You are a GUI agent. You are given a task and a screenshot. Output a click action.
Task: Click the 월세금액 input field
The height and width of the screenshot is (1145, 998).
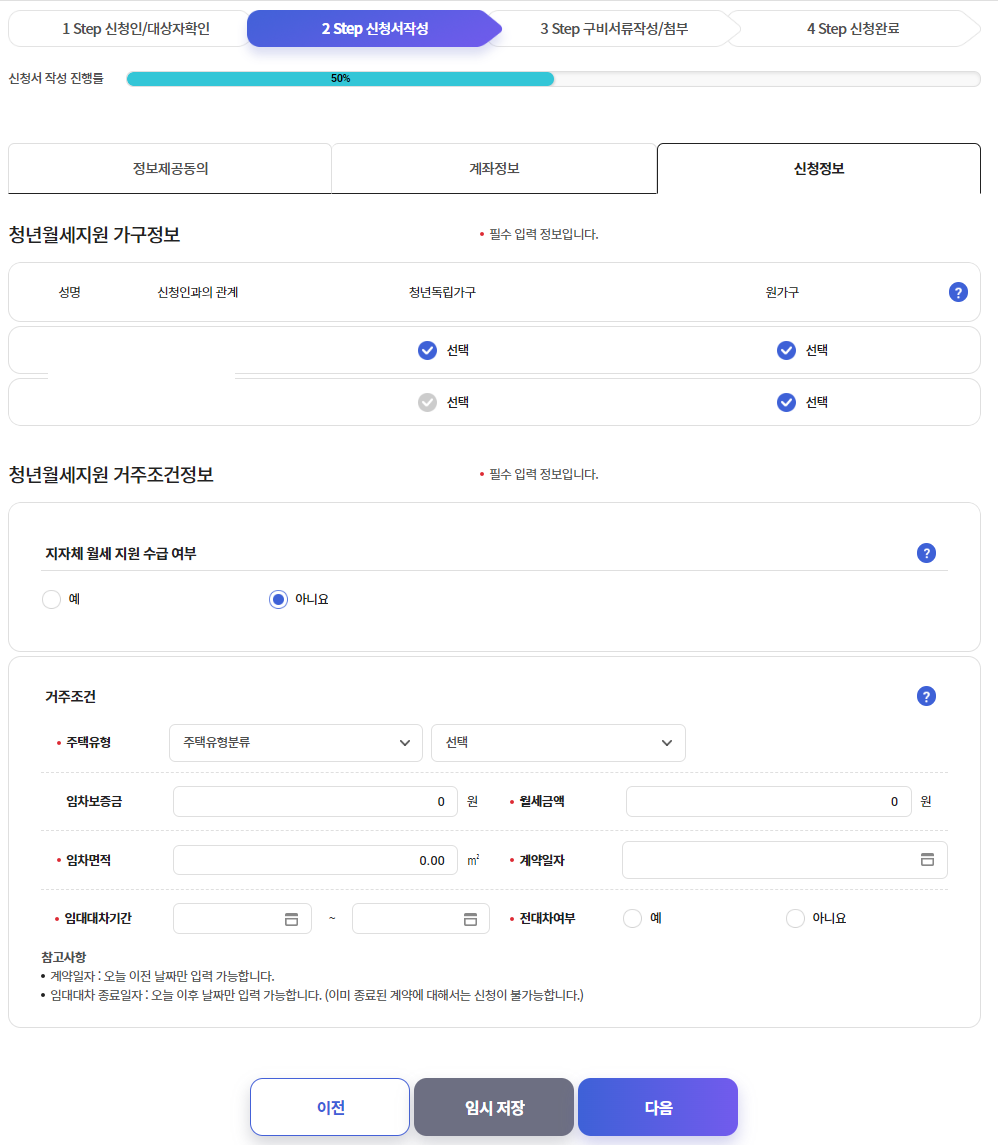point(768,801)
